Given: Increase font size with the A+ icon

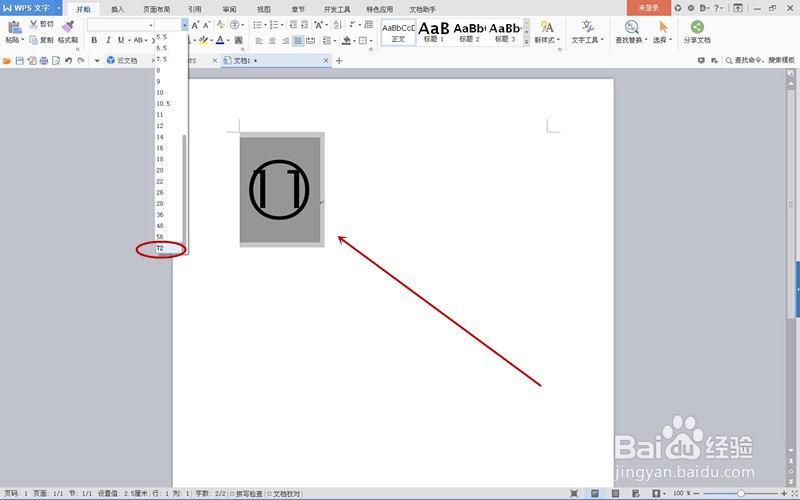Looking at the screenshot, I should coord(195,24).
